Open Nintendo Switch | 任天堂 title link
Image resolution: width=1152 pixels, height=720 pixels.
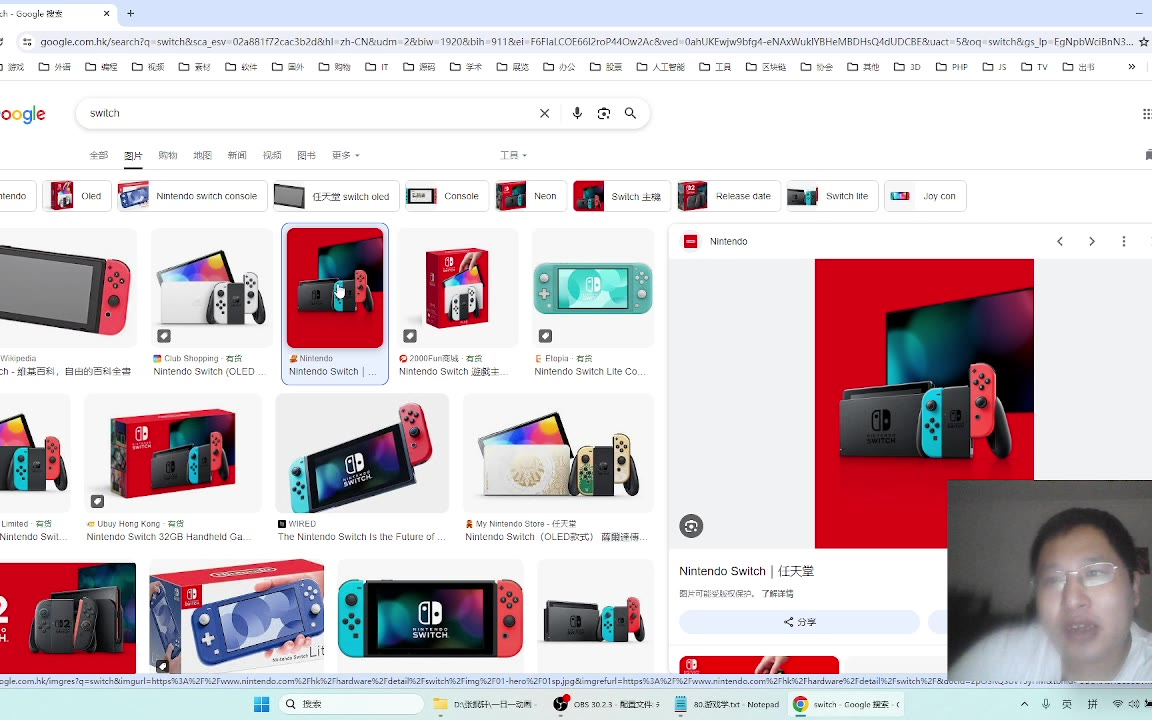pyautogui.click(x=746, y=571)
